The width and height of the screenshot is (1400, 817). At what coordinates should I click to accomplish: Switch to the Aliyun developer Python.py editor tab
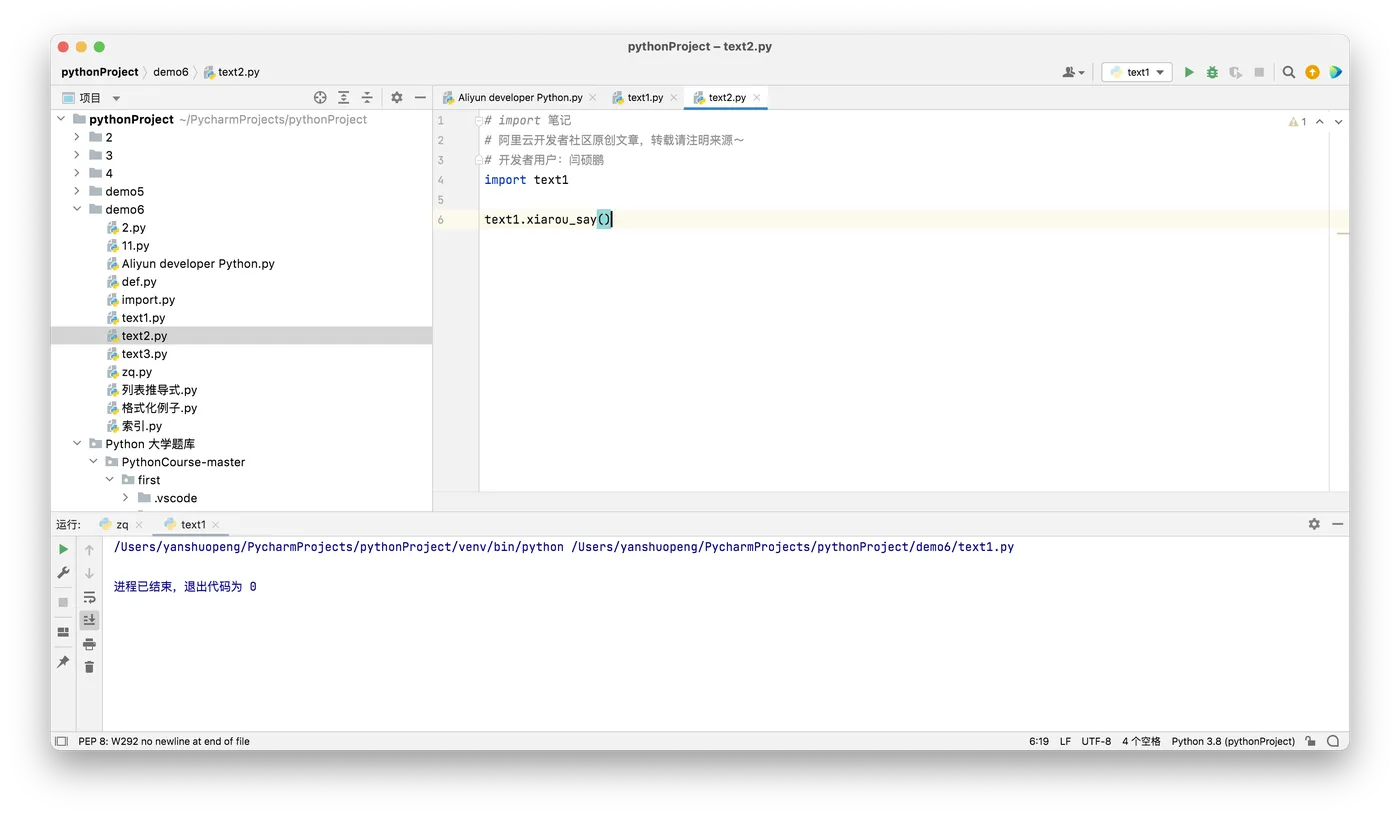pyautogui.click(x=520, y=98)
